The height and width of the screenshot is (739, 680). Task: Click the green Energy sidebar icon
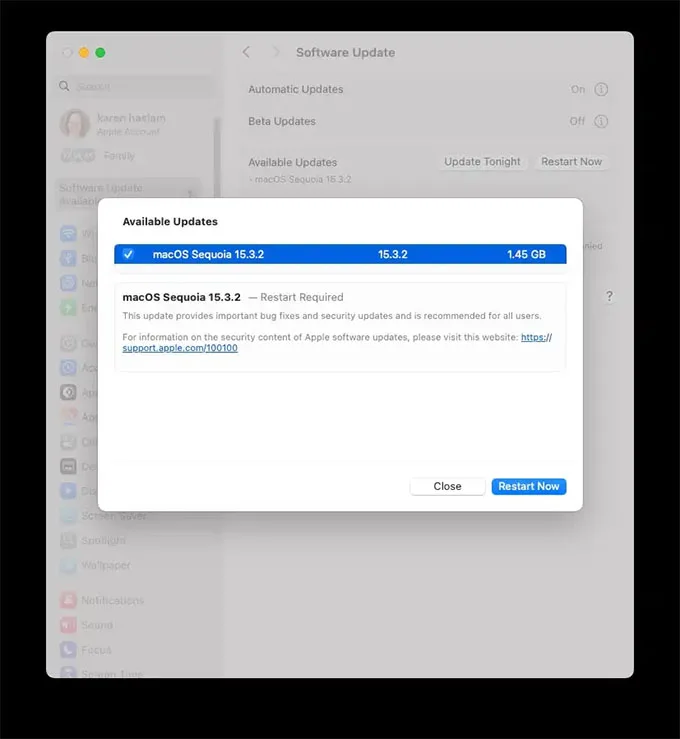click(68, 308)
